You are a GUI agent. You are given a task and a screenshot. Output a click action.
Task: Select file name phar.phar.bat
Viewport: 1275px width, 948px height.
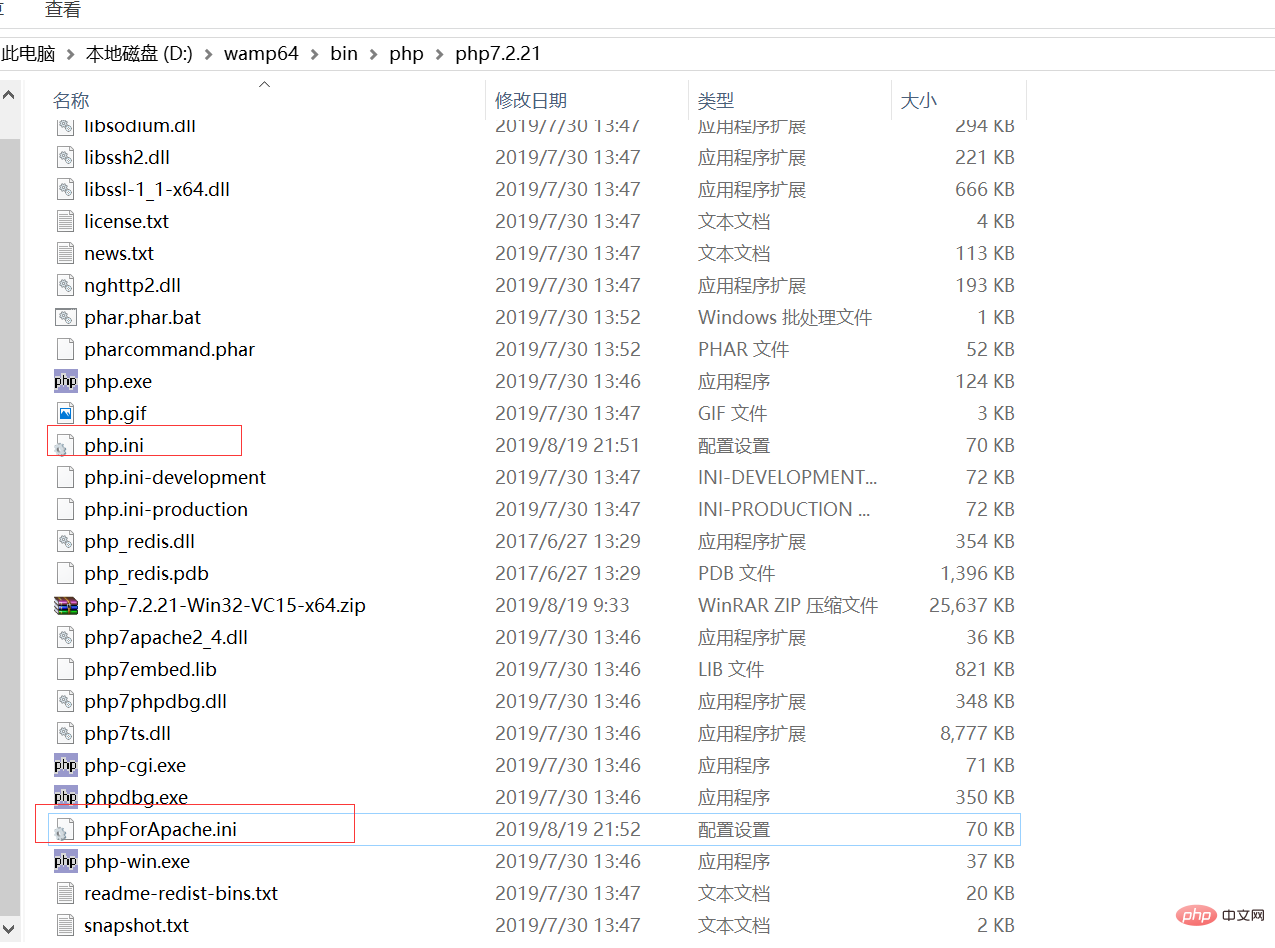[143, 317]
